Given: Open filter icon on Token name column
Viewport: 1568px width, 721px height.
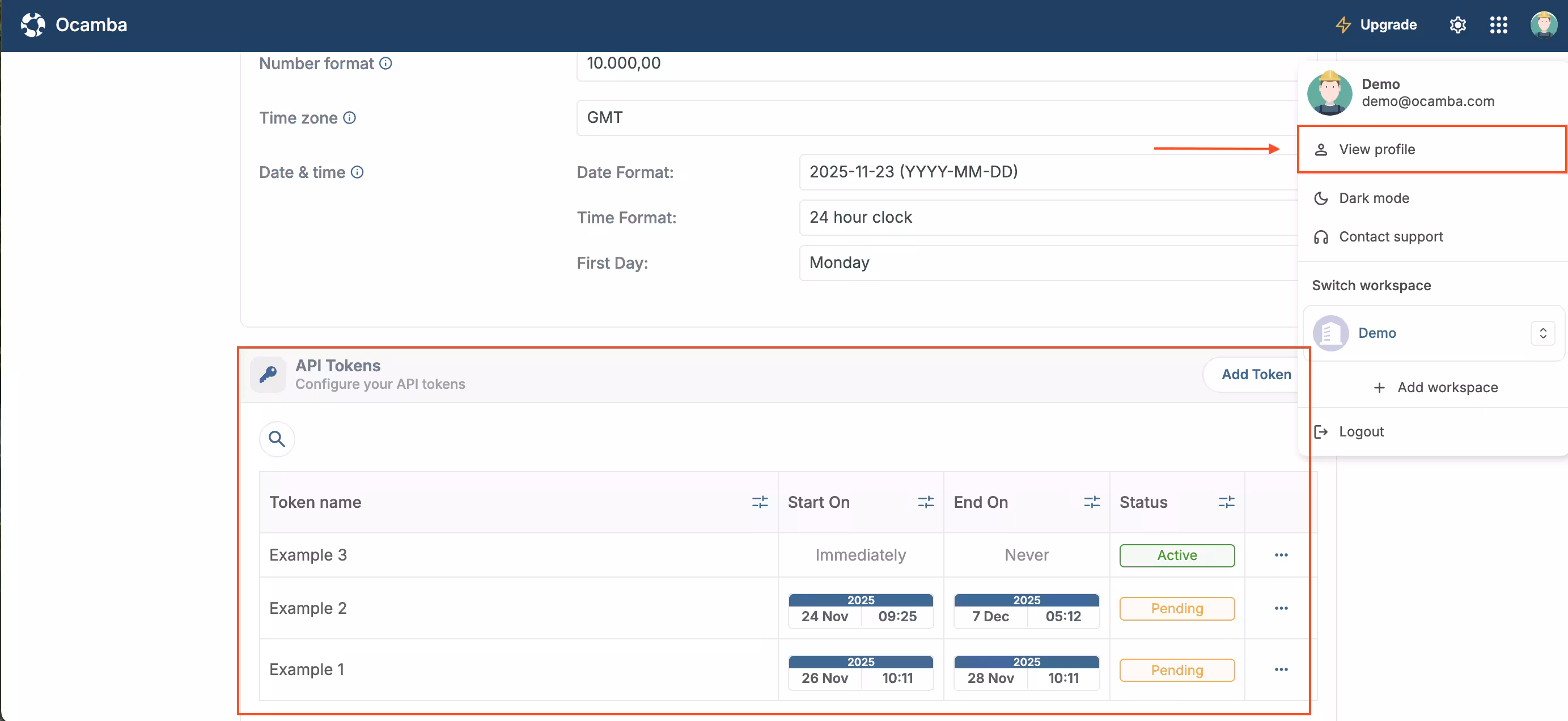Looking at the screenshot, I should pos(759,502).
